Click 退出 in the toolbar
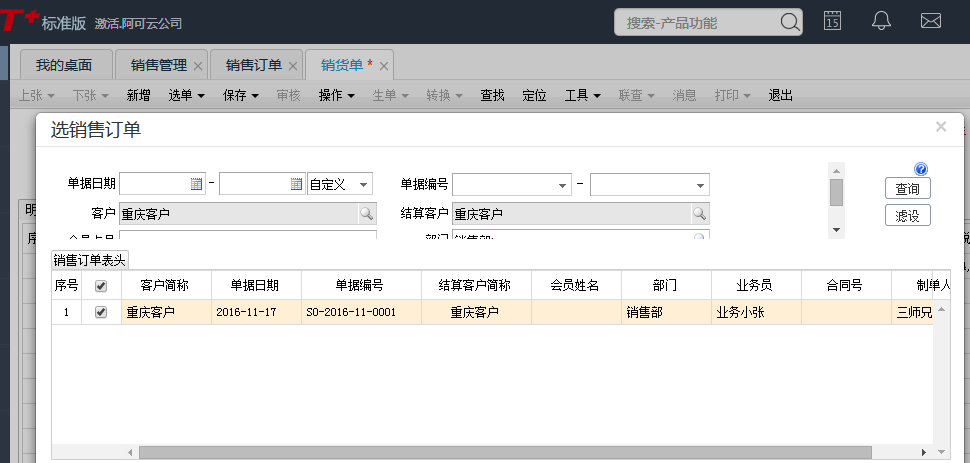 781,95
